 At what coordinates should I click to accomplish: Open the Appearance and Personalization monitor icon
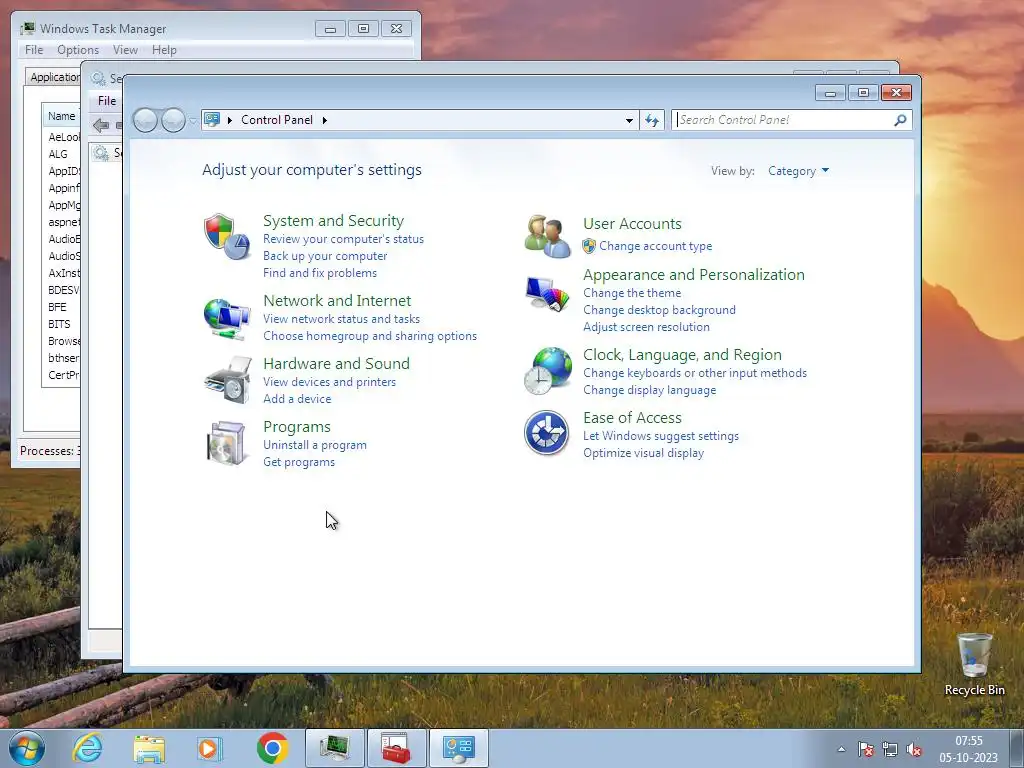click(547, 295)
